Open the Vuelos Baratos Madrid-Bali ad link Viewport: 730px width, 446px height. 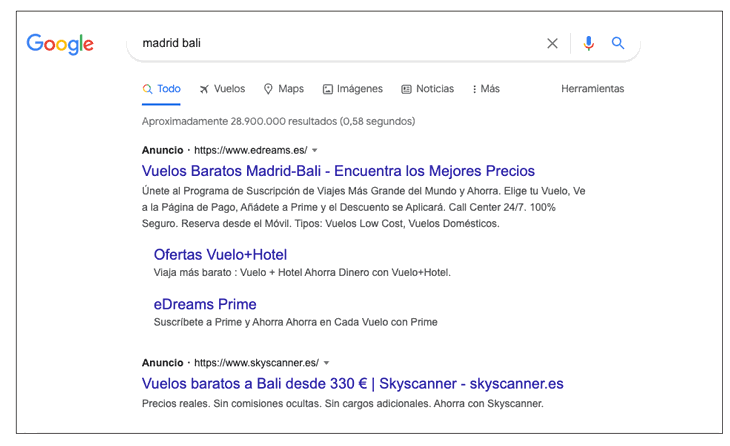pyautogui.click(x=338, y=171)
